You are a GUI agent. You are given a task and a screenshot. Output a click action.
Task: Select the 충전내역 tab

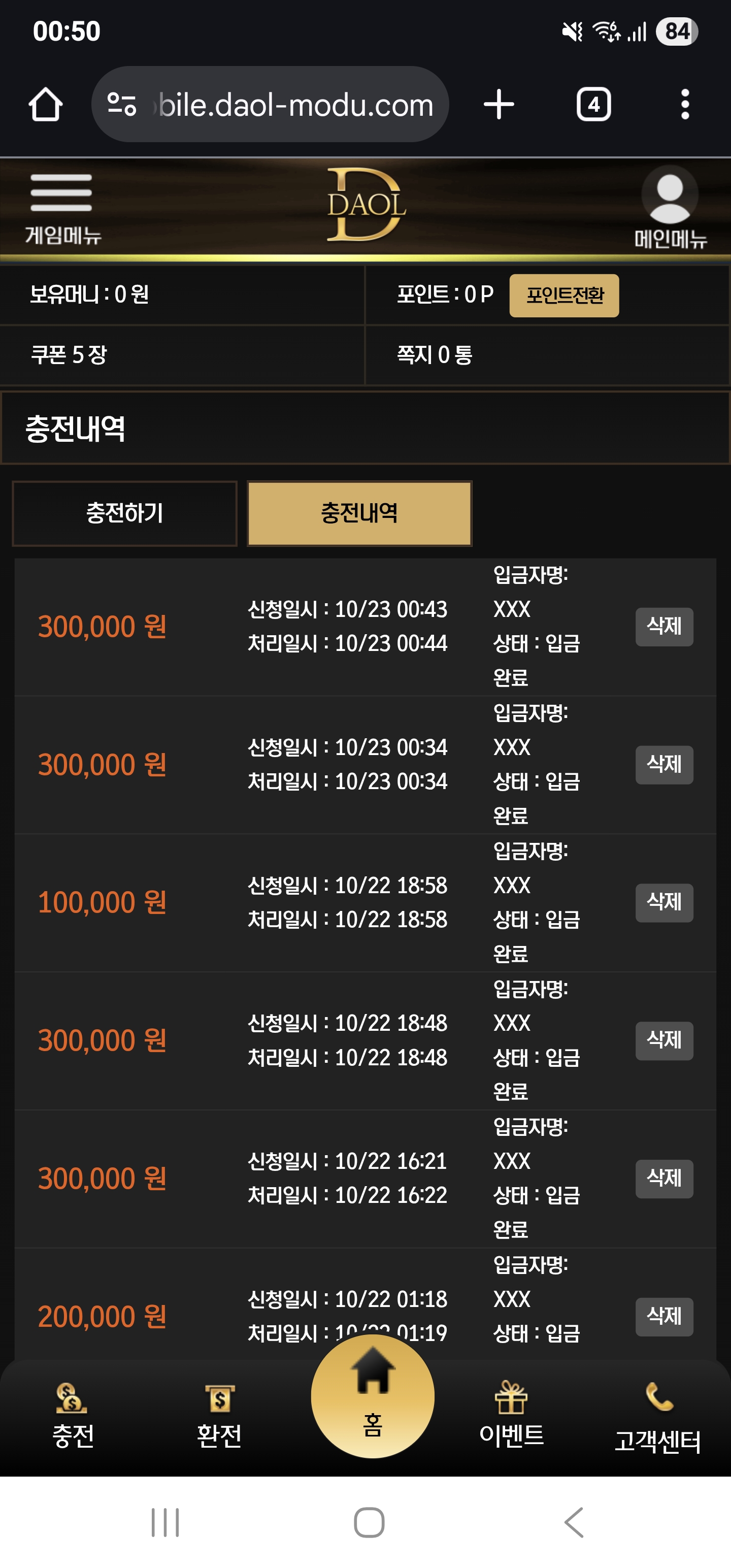coord(359,513)
